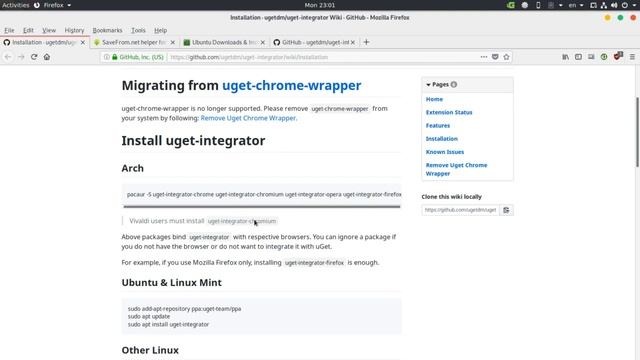Click the page vertical scrollbar thumb
The image size is (640, 360).
[638, 132]
